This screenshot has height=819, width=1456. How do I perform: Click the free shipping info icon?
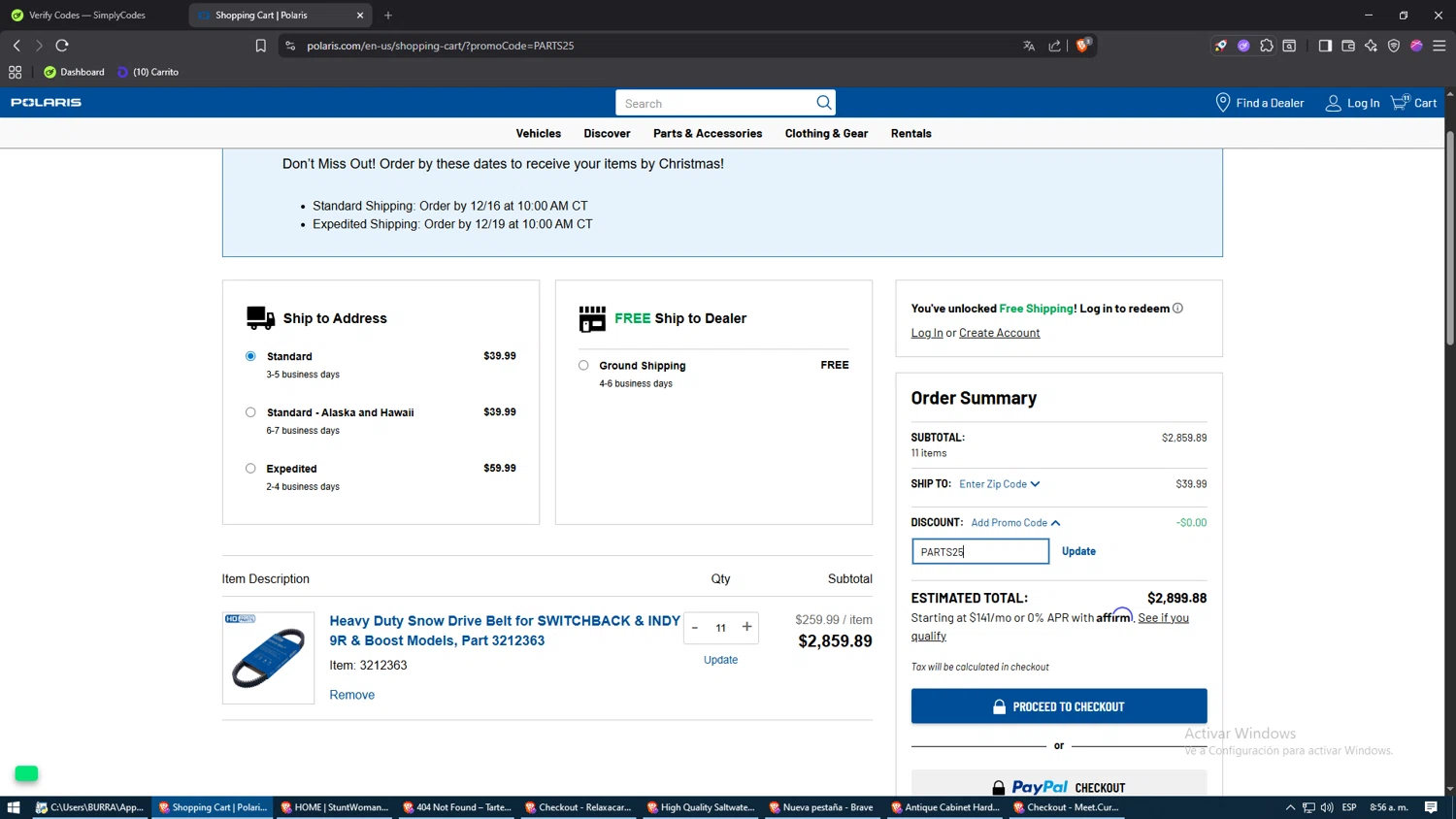[x=1177, y=309]
